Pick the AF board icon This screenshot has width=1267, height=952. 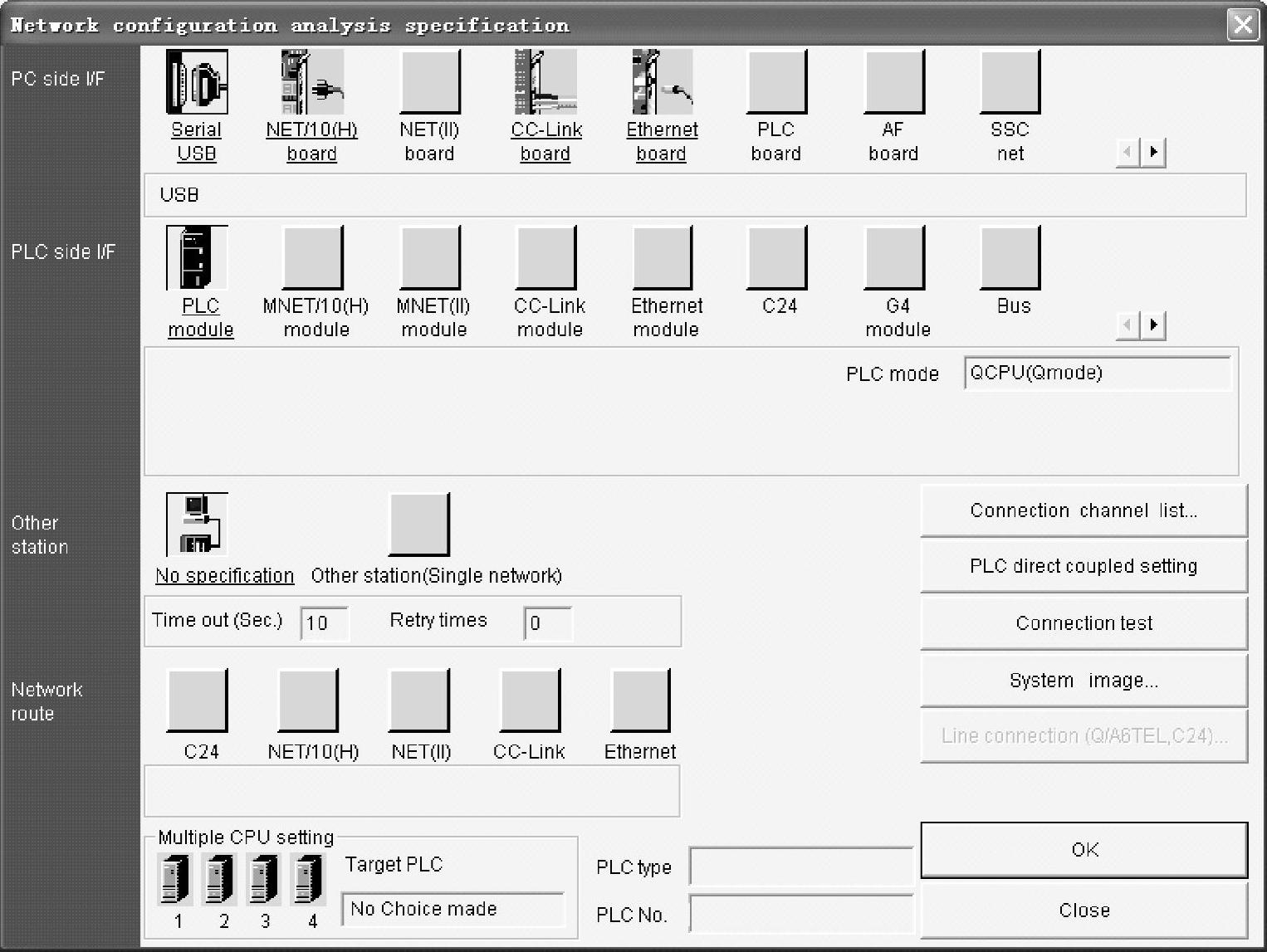894,81
